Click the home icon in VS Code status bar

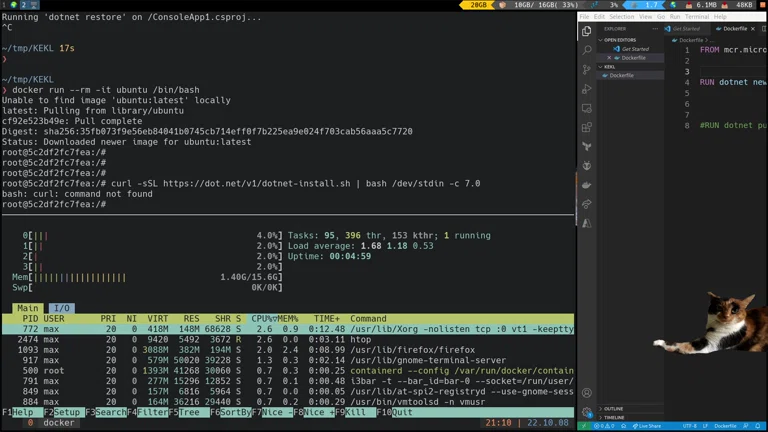(624, 426)
